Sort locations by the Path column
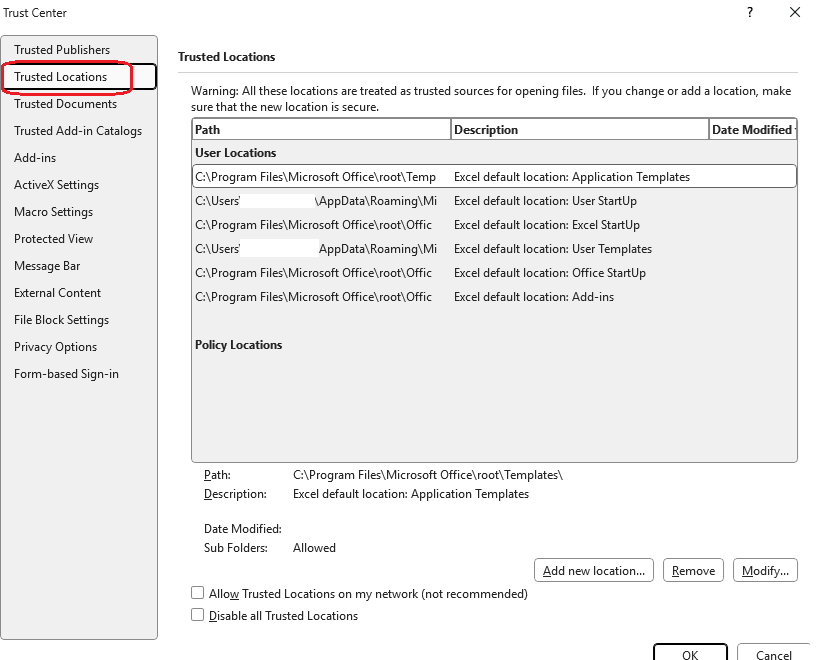Viewport: 827px width, 660px height. 320,129
